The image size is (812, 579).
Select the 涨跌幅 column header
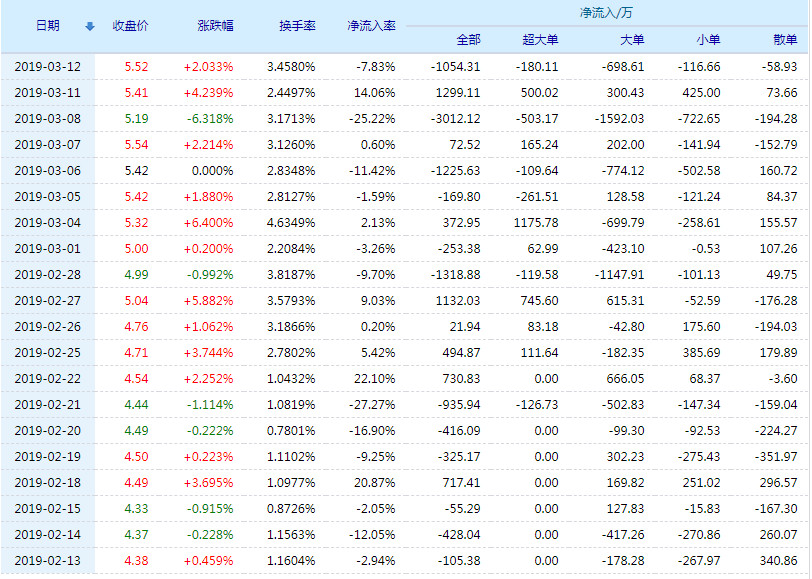pyautogui.click(x=216, y=26)
